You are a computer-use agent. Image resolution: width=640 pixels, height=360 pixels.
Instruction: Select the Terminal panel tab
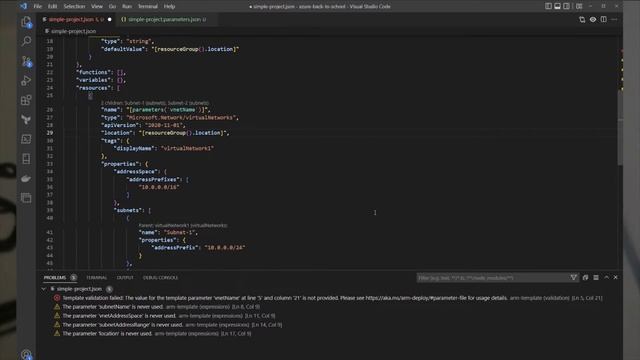pyautogui.click(x=96, y=278)
